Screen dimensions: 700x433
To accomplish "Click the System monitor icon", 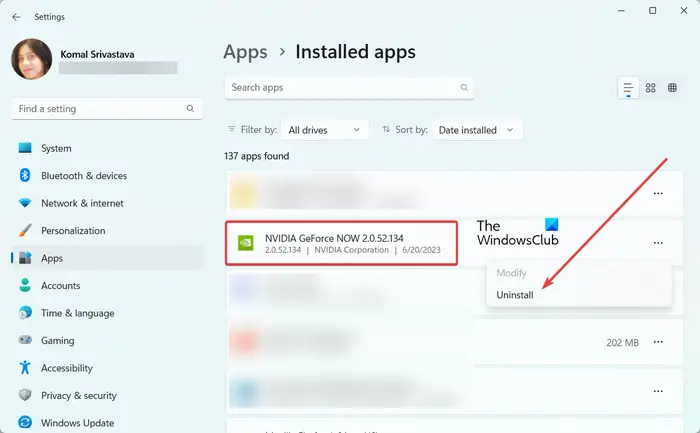I will [25, 148].
